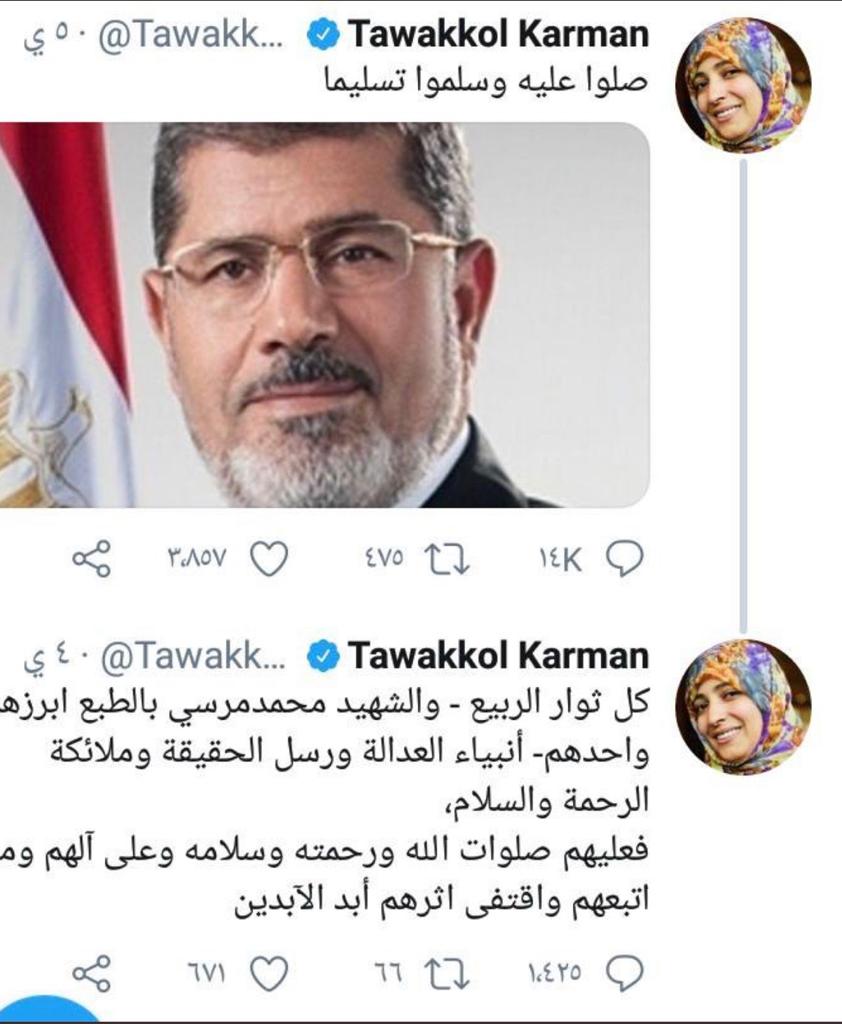Open the first tweet's Arabic text
The width and height of the screenshot is (842, 1024).
coord(487,82)
